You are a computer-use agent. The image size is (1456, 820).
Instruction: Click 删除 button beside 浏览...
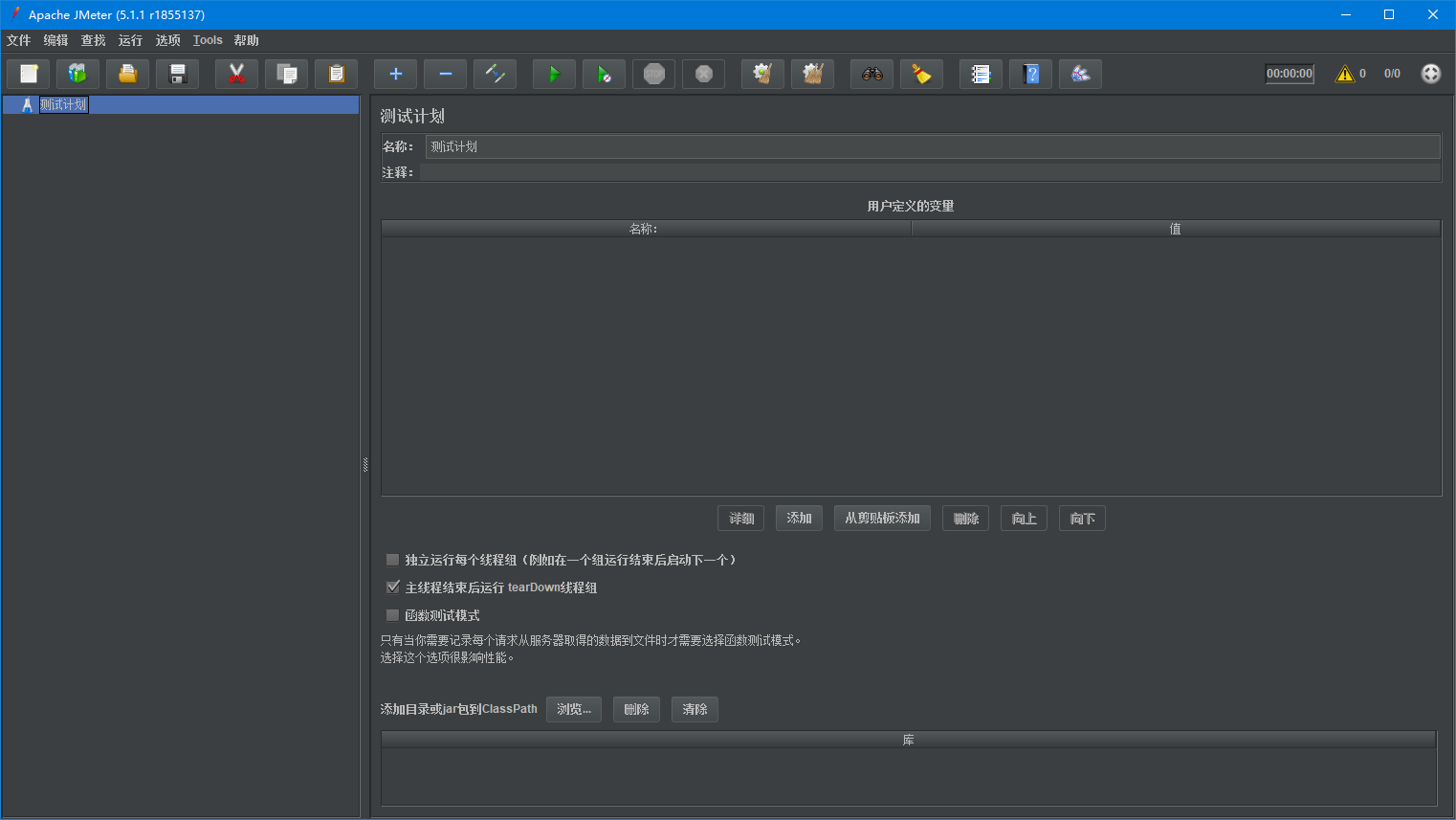[636, 709]
